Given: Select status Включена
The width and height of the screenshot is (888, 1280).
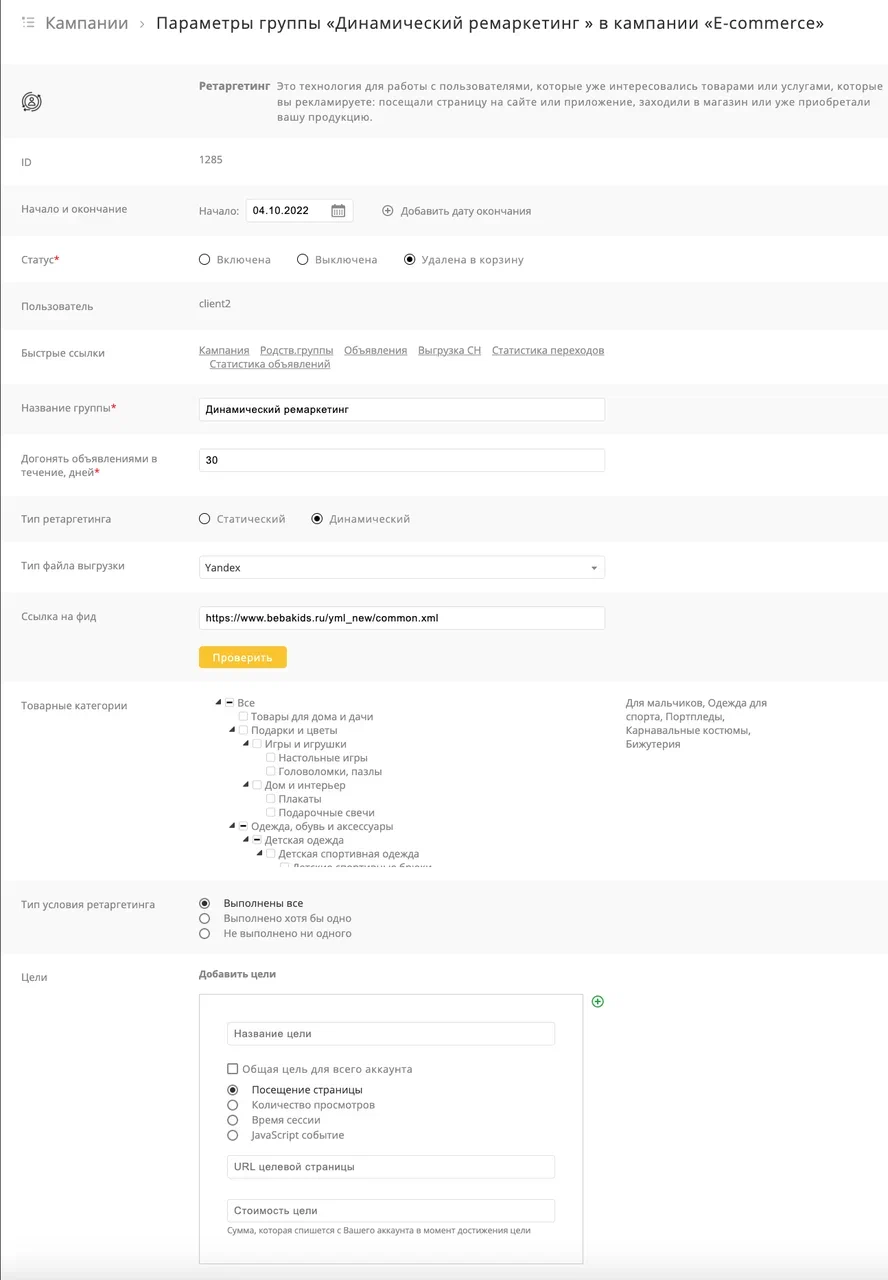Looking at the screenshot, I should pos(205,260).
